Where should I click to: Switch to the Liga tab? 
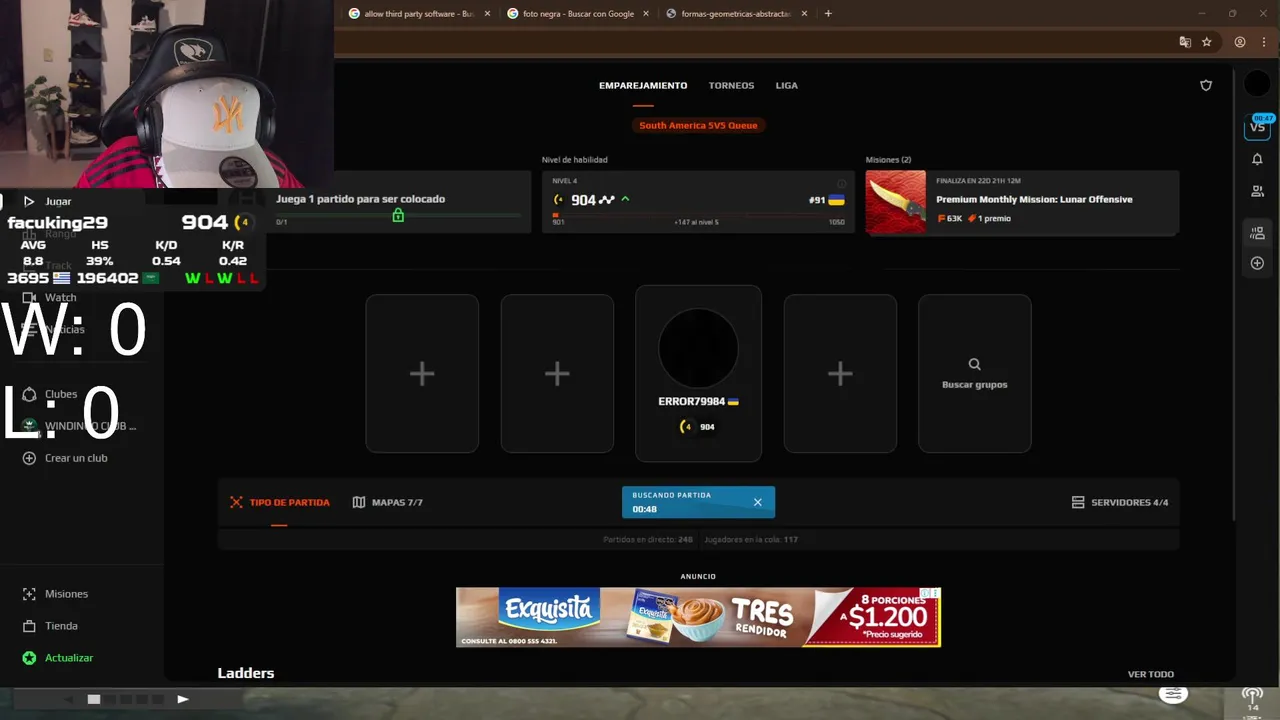tap(787, 86)
